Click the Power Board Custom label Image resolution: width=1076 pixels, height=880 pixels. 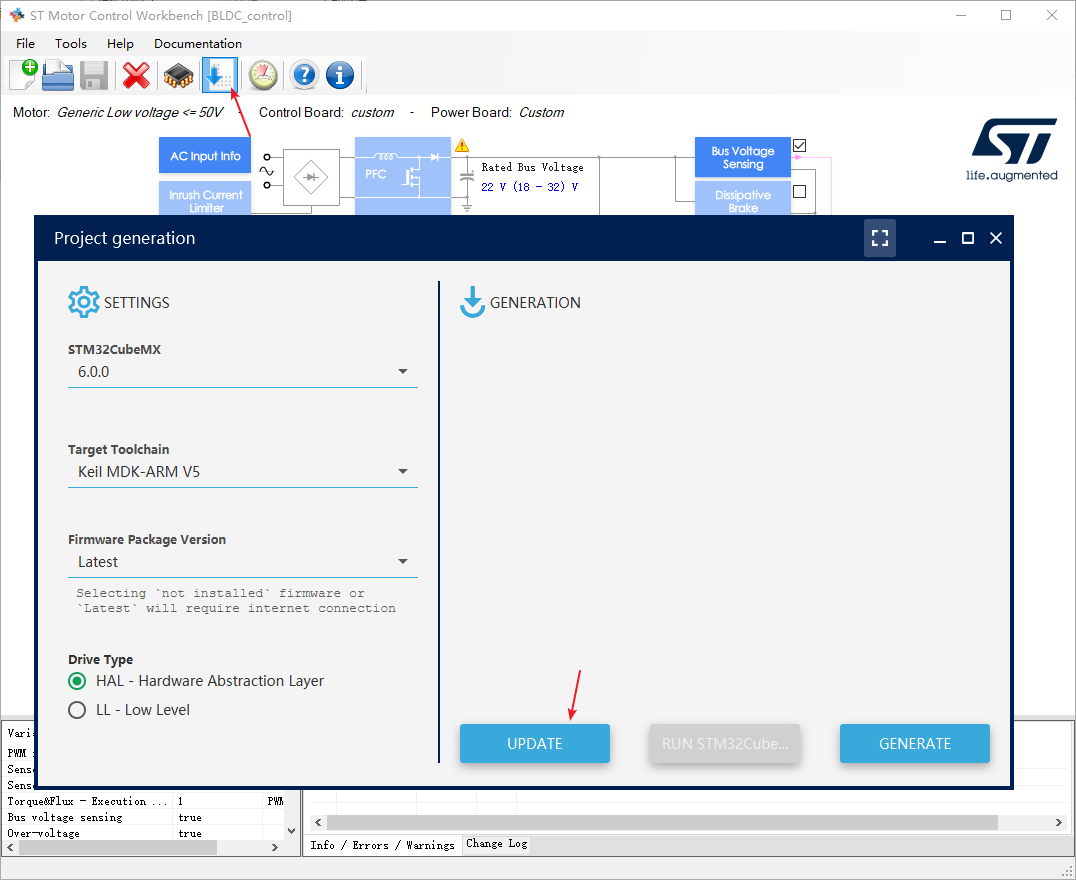click(x=541, y=113)
